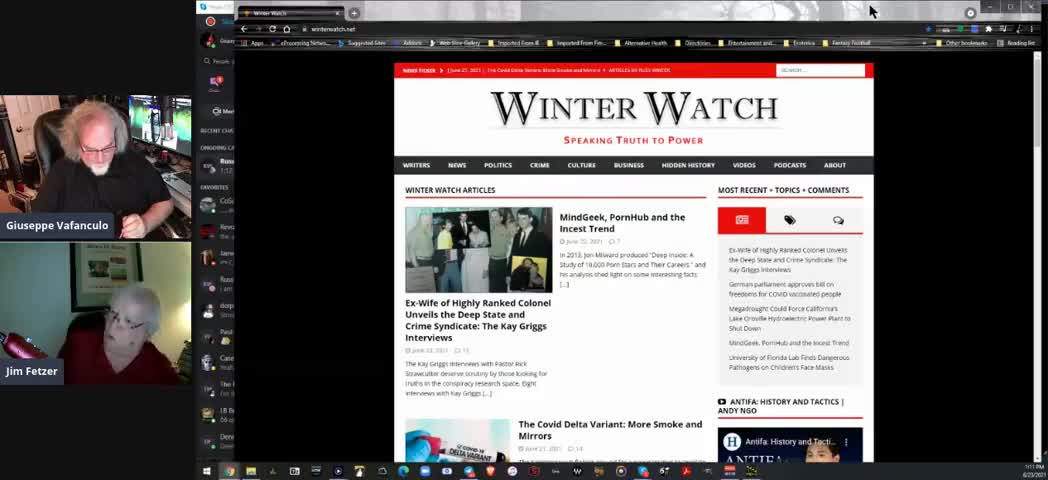The width and height of the screenshot is (1048, 480).
Task: Open German parliament approves bill sidebar link
Action: point(785,289)
